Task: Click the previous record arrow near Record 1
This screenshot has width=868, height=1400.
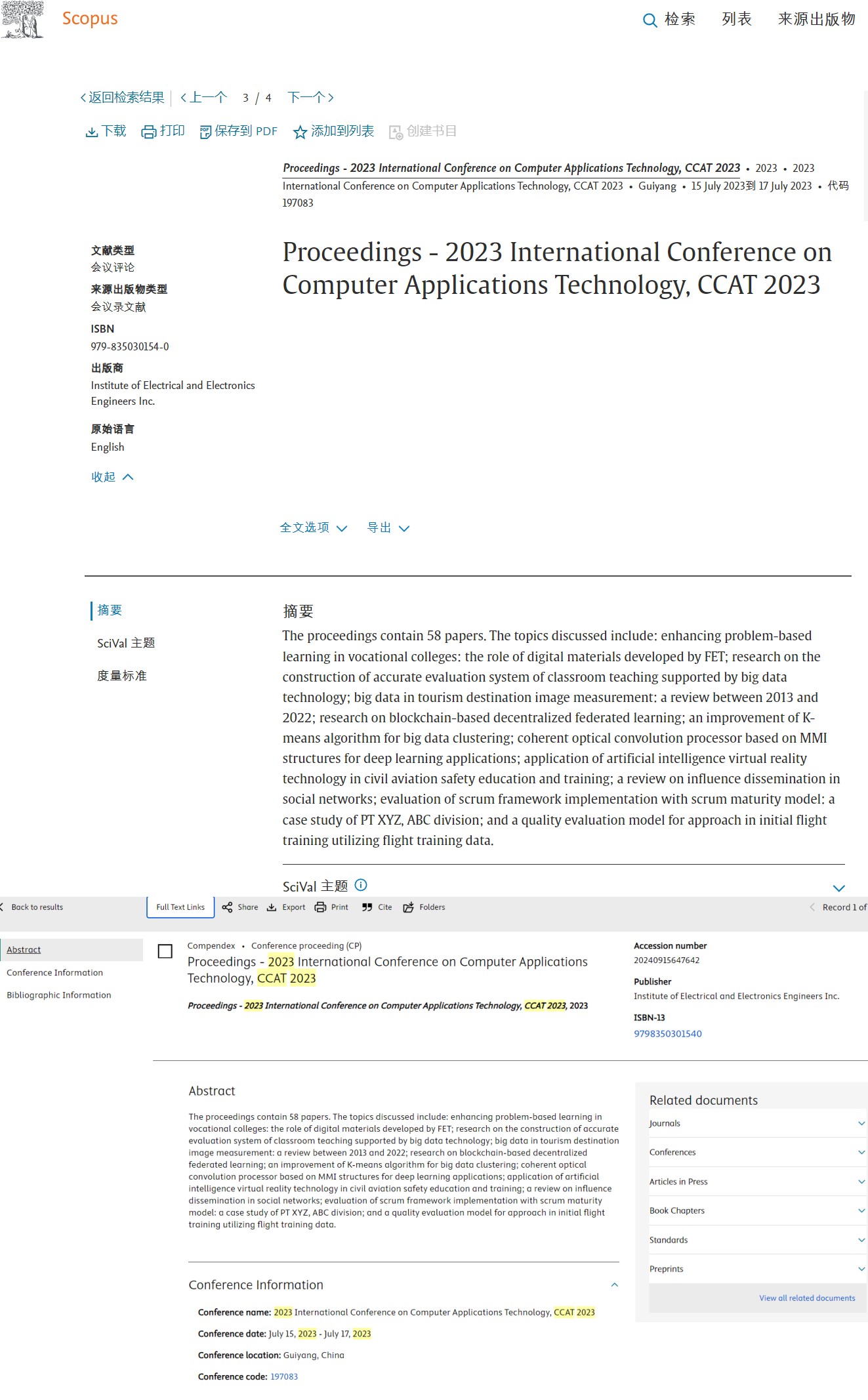Action: pos(812,907)
